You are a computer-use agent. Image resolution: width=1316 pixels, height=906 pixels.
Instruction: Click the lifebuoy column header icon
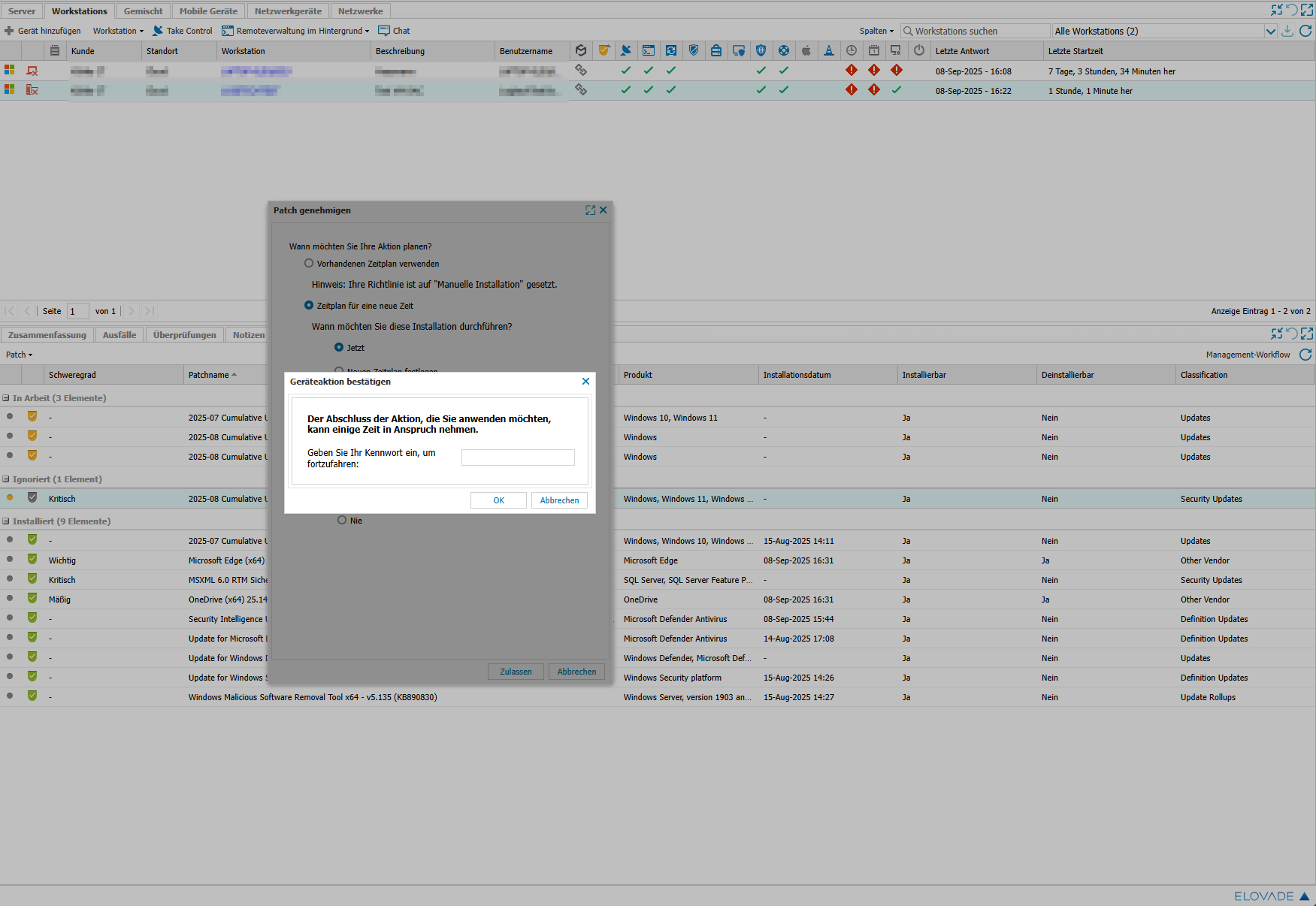point(783,51)
